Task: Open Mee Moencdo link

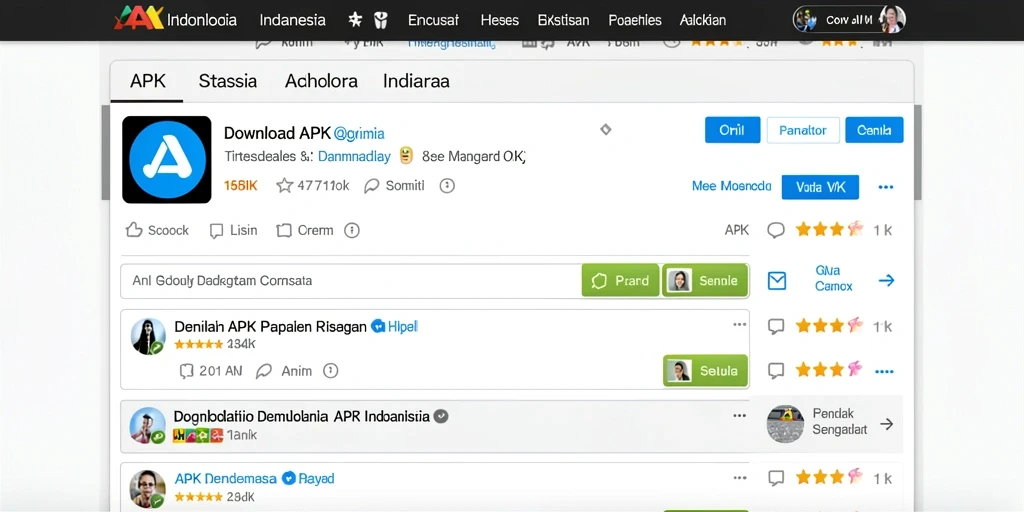Action: [731, 187]
